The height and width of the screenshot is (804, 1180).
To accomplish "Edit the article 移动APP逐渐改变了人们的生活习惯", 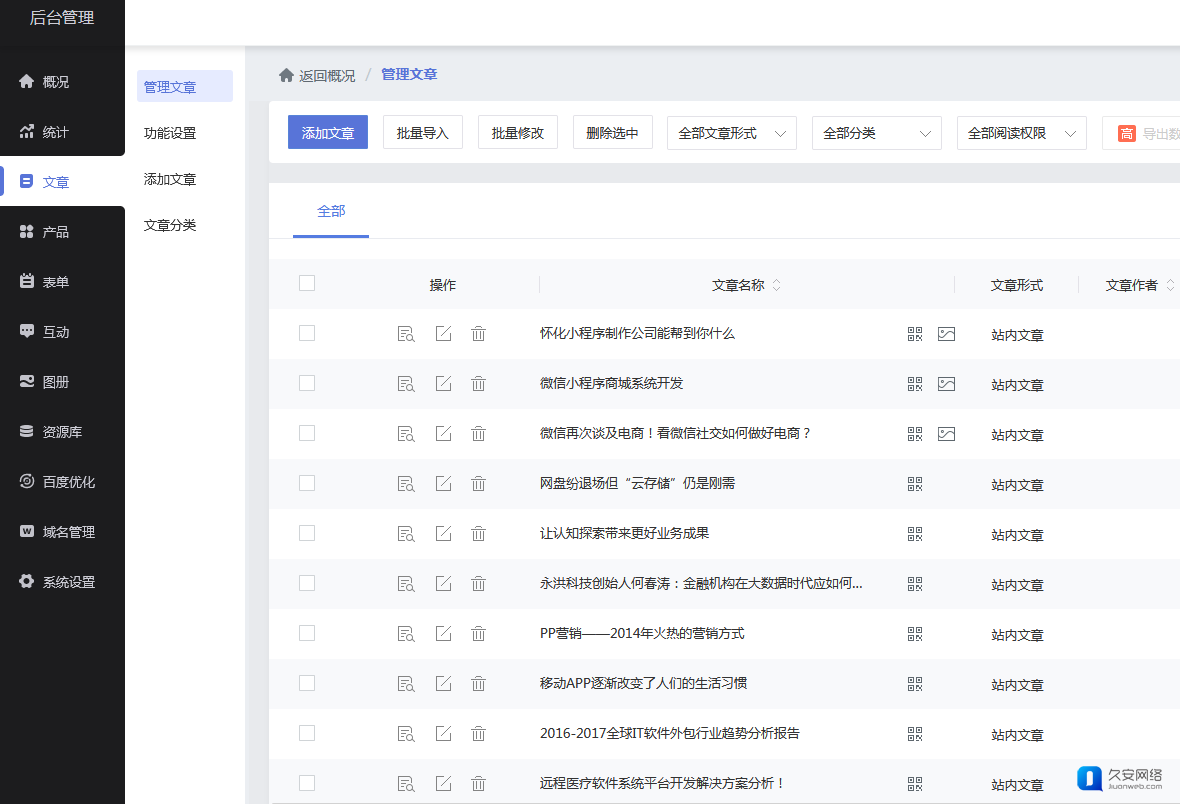I will (x=443, y=684).
